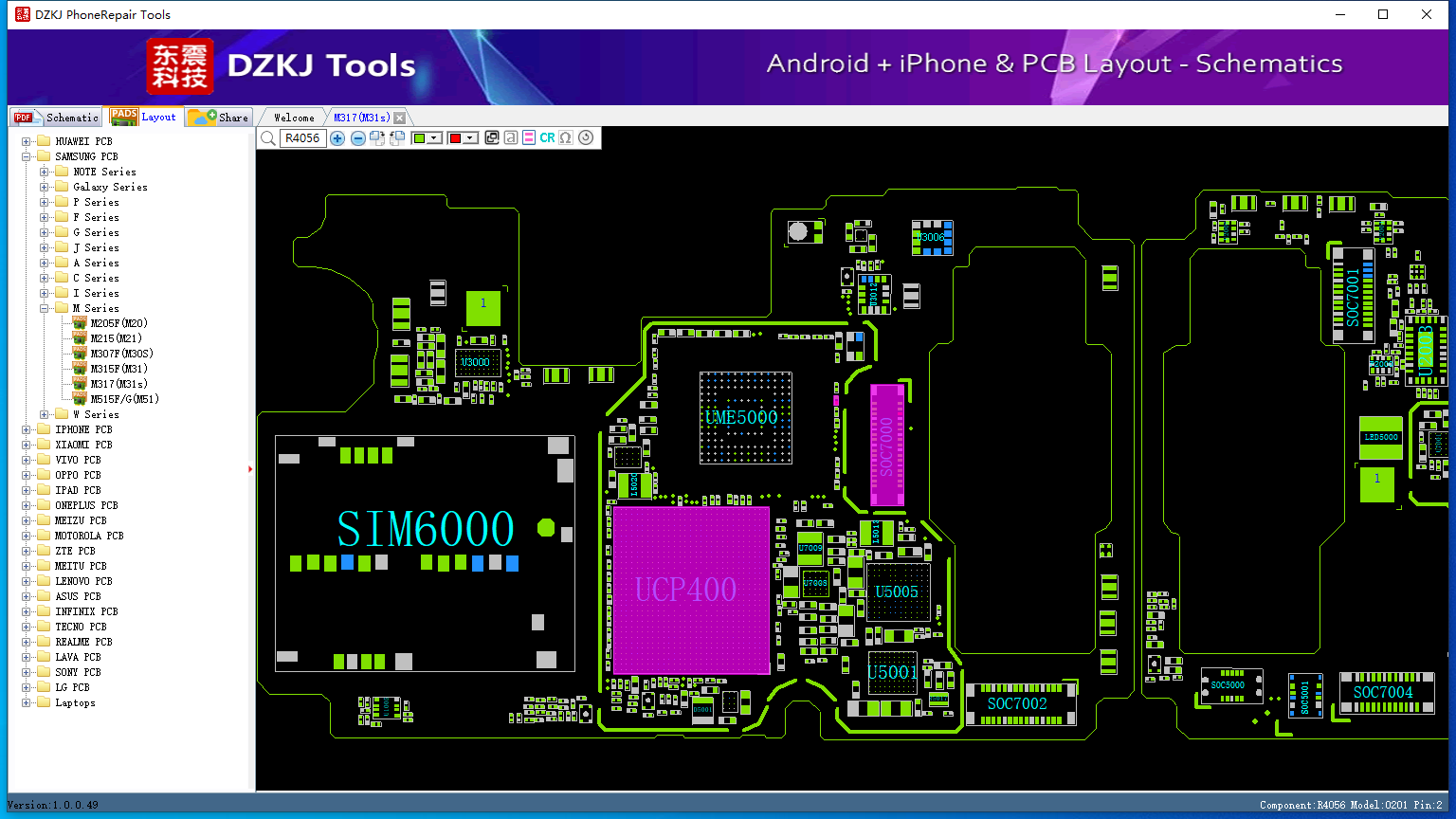1456x819 pixels.
Task: Select the UME5000 memory chip
Action: point(745,418)
